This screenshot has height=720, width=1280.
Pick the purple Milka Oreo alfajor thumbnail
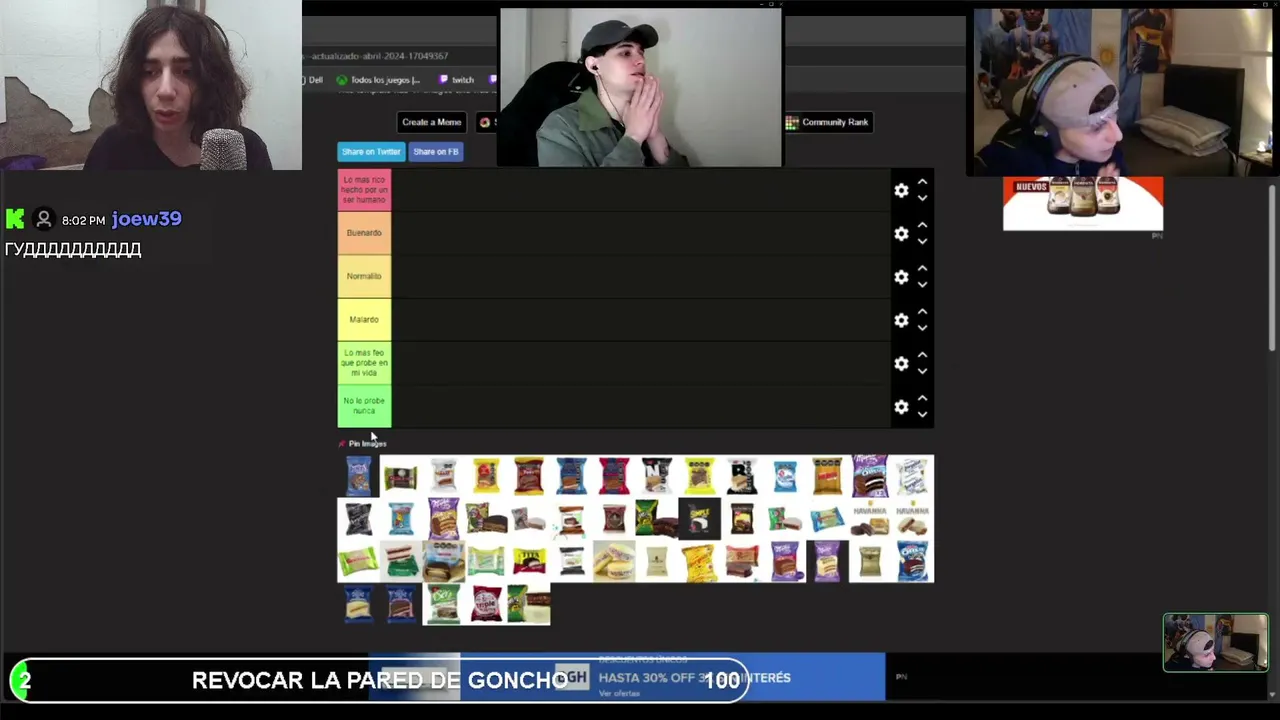[869, 476]
